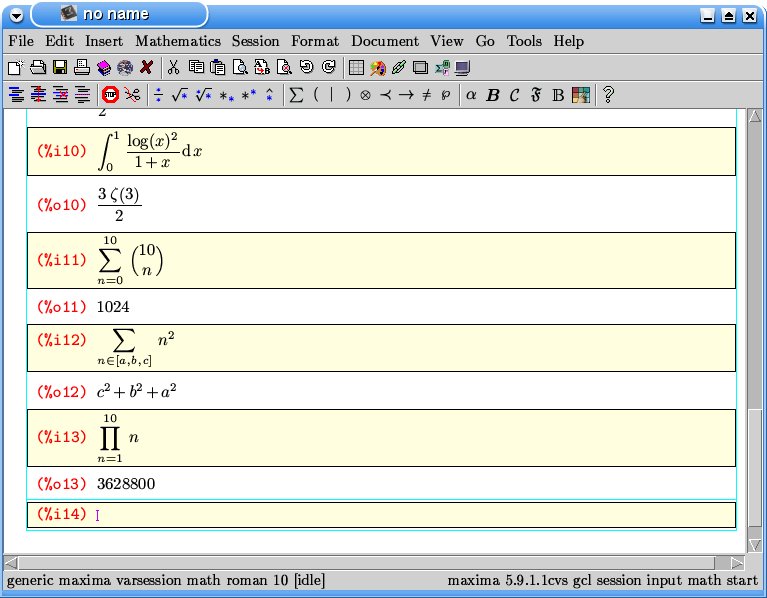Viewport: 767px width, 598px height.
Task: Click the fourth text-lines session icon
Action: point(83,94)
